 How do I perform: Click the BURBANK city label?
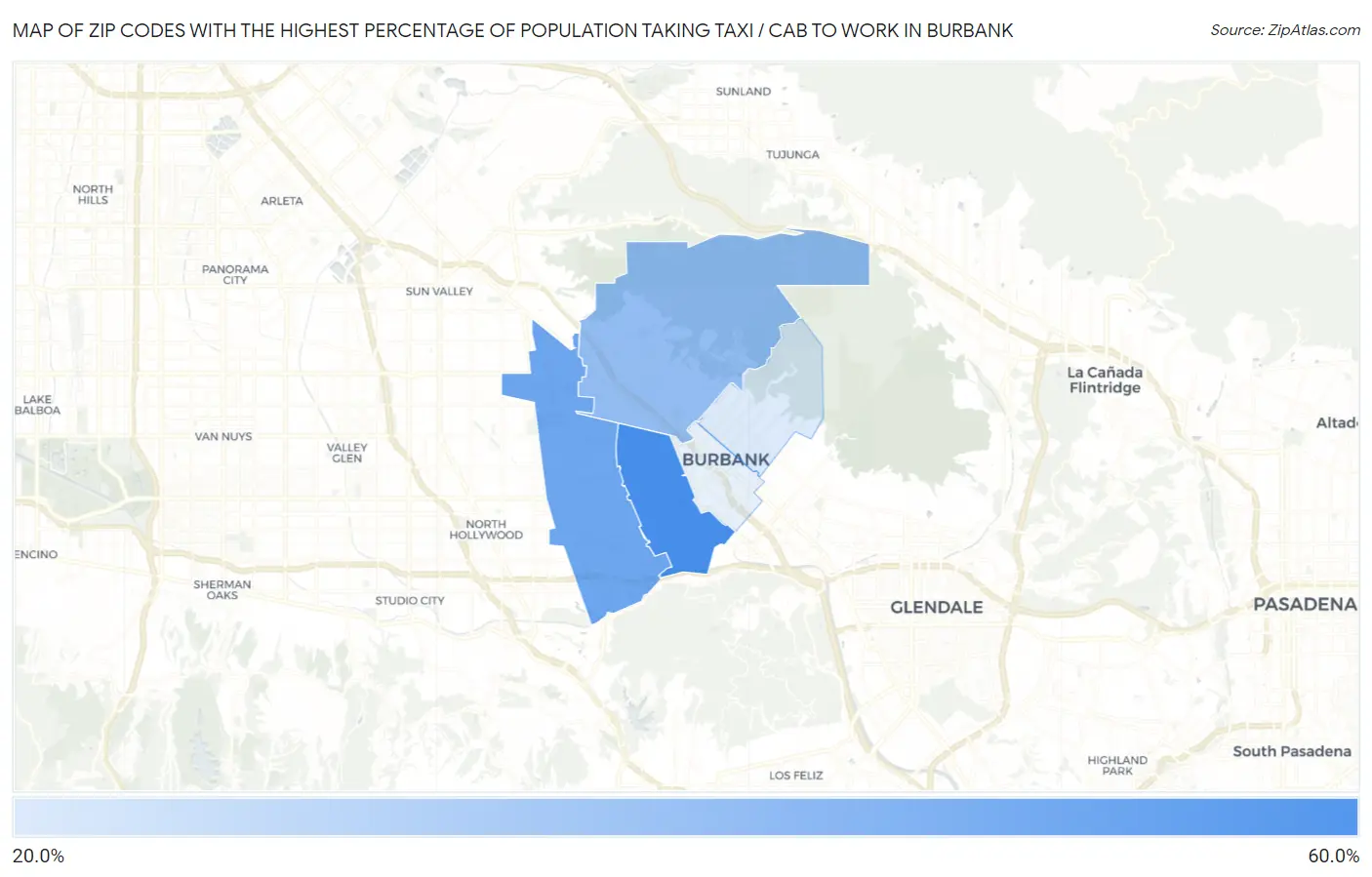coord(726,459)
